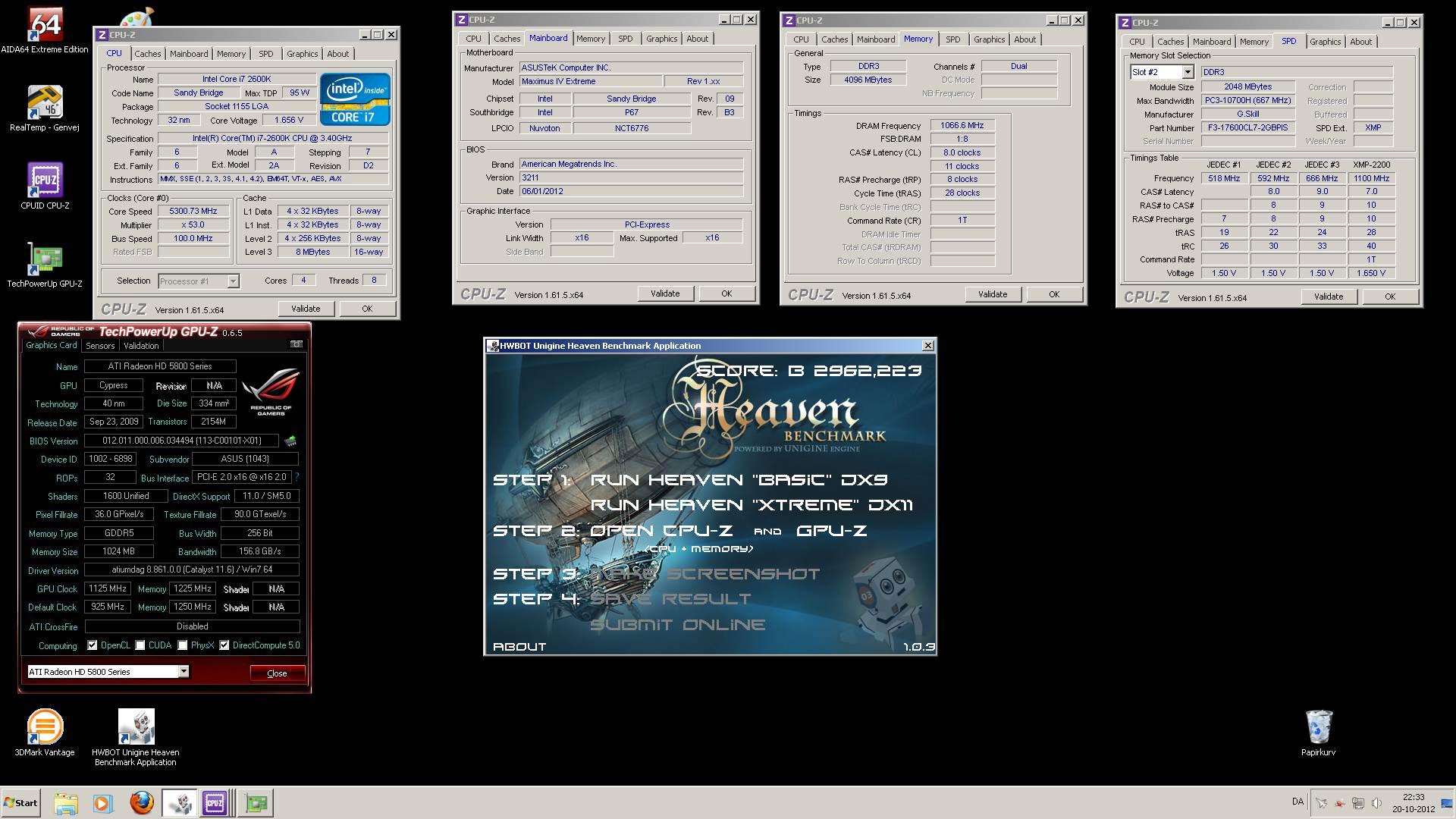This screenshot has width=1456, height=819.
Task: Click the red tray icon beside the jet
Action: [1340, 802]
